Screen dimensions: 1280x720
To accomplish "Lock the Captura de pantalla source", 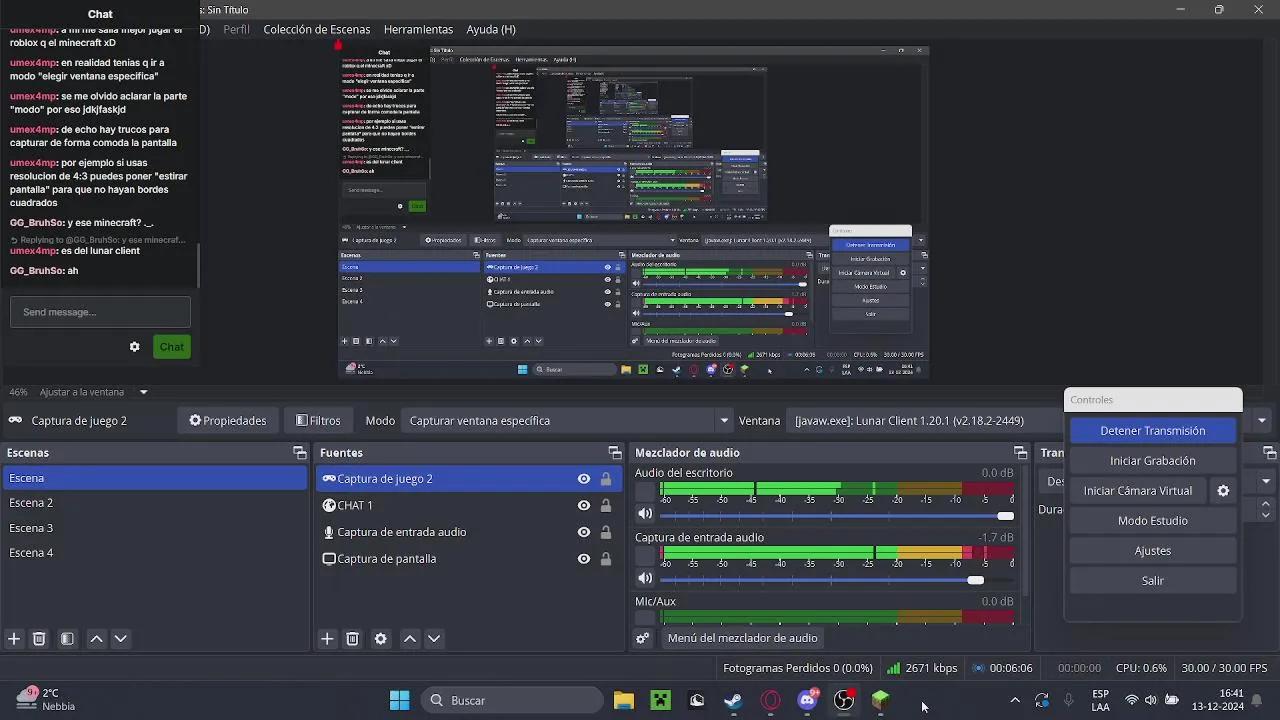I will pos(606,559).
